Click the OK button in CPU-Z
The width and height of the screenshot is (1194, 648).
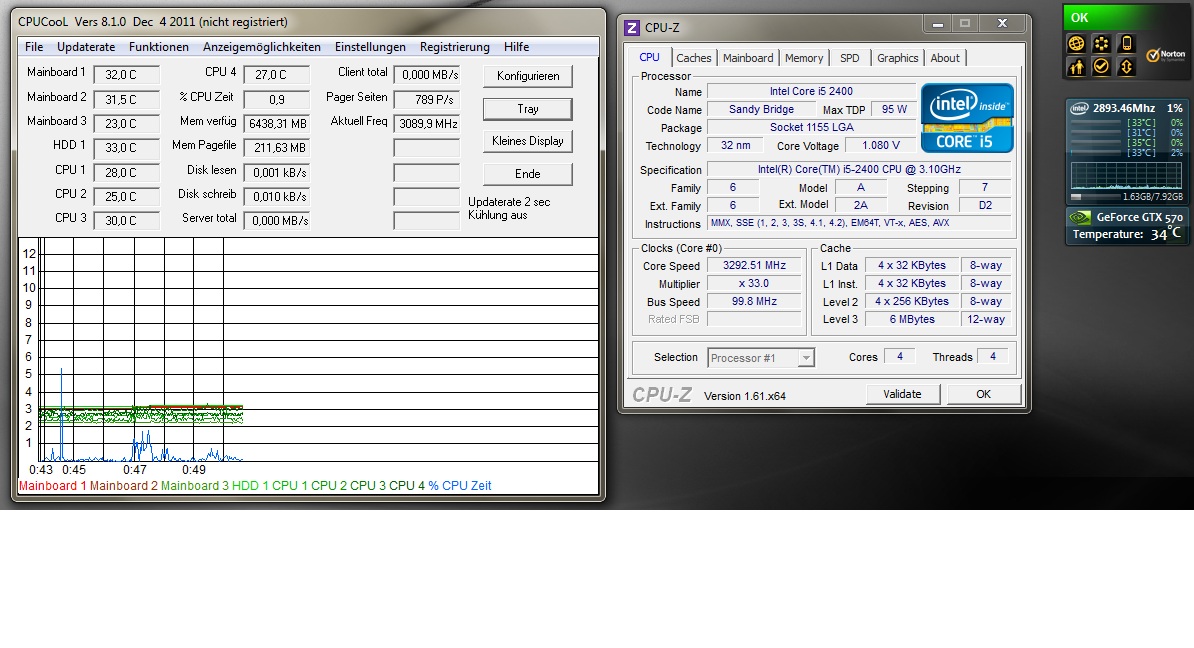983,394
